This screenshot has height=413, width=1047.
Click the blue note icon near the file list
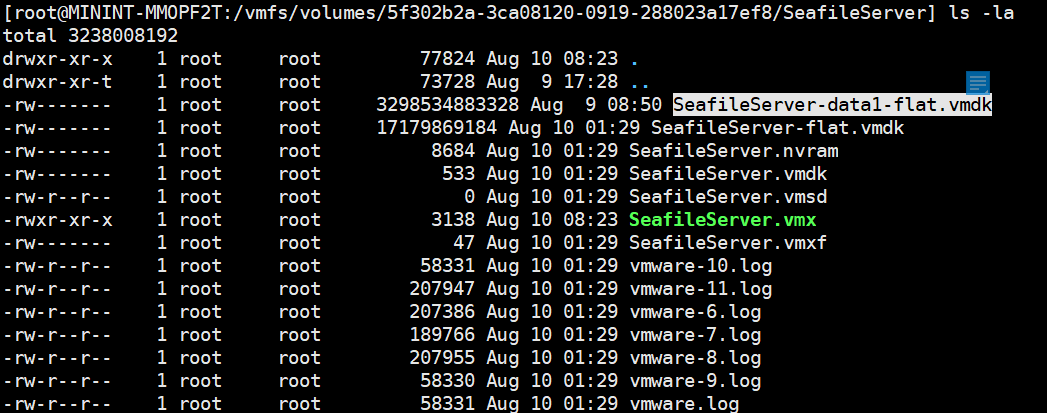point(978,83)
